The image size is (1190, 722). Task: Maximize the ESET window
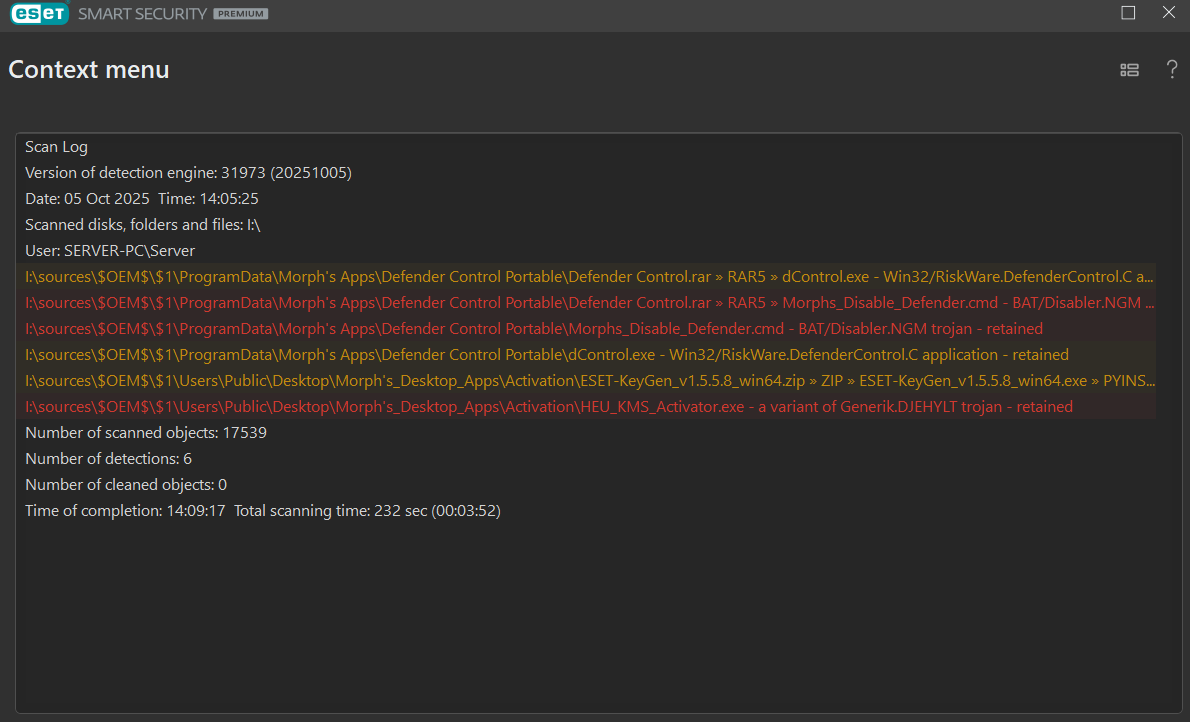[x=1128, y=13]
